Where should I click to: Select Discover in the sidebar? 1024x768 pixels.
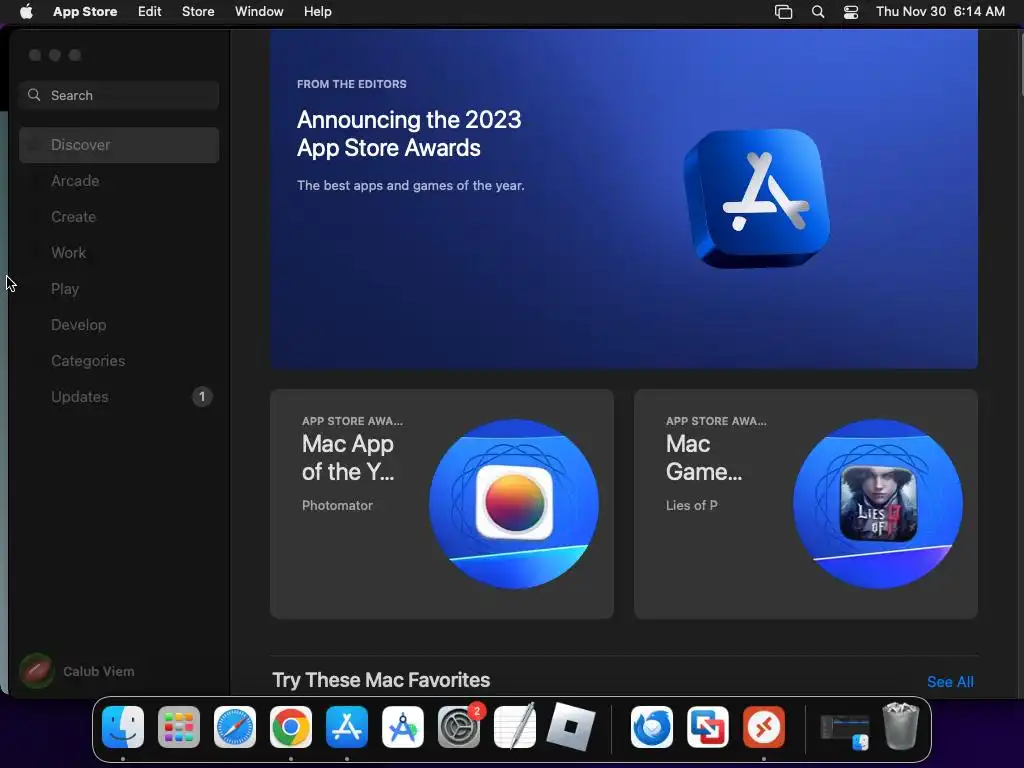click(x=119, y=145)
